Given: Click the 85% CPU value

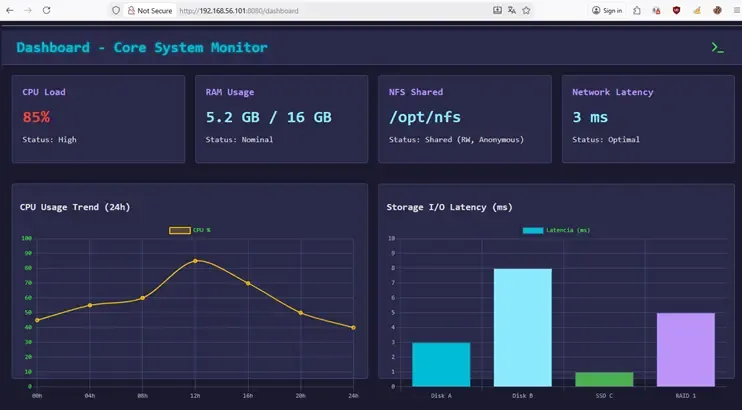Looking at the screenshot, I should coord(36,117).
